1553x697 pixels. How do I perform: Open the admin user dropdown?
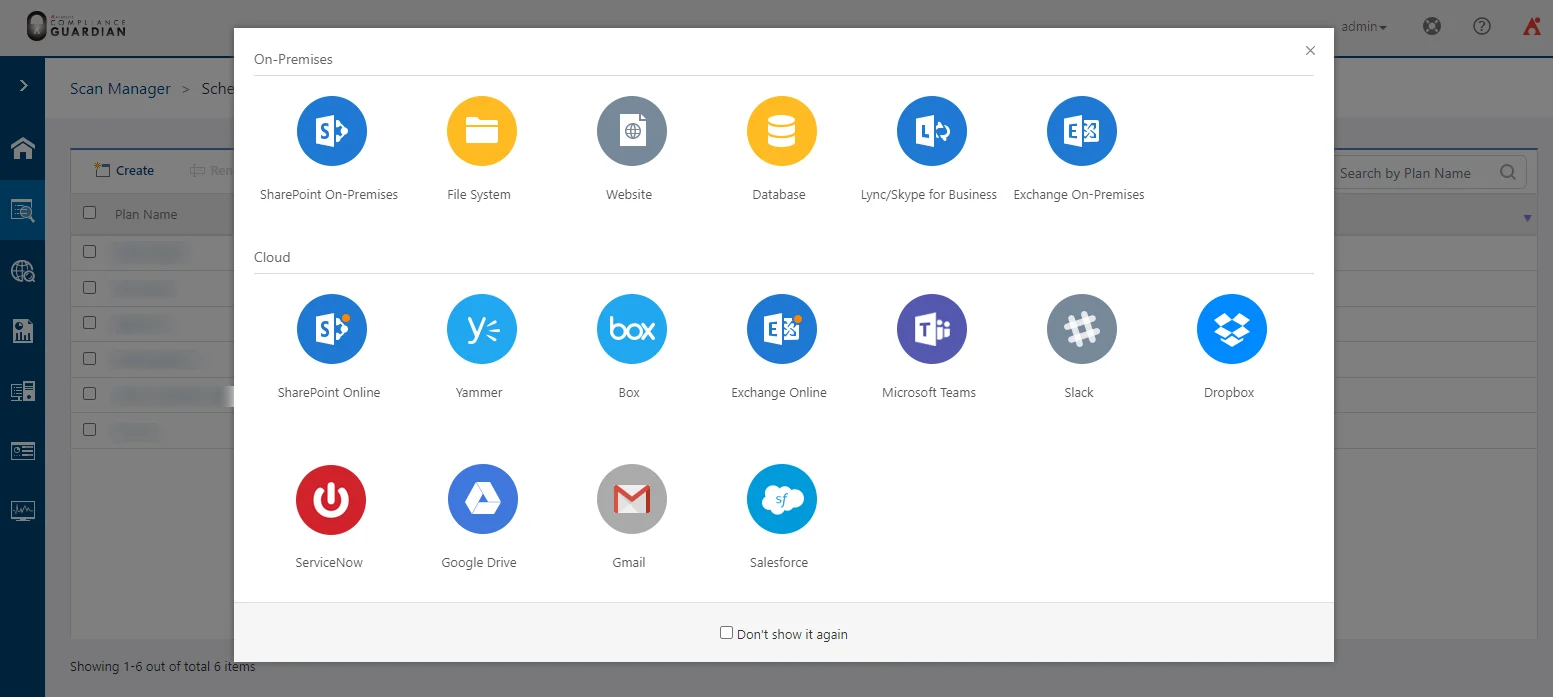[1363, 27]
